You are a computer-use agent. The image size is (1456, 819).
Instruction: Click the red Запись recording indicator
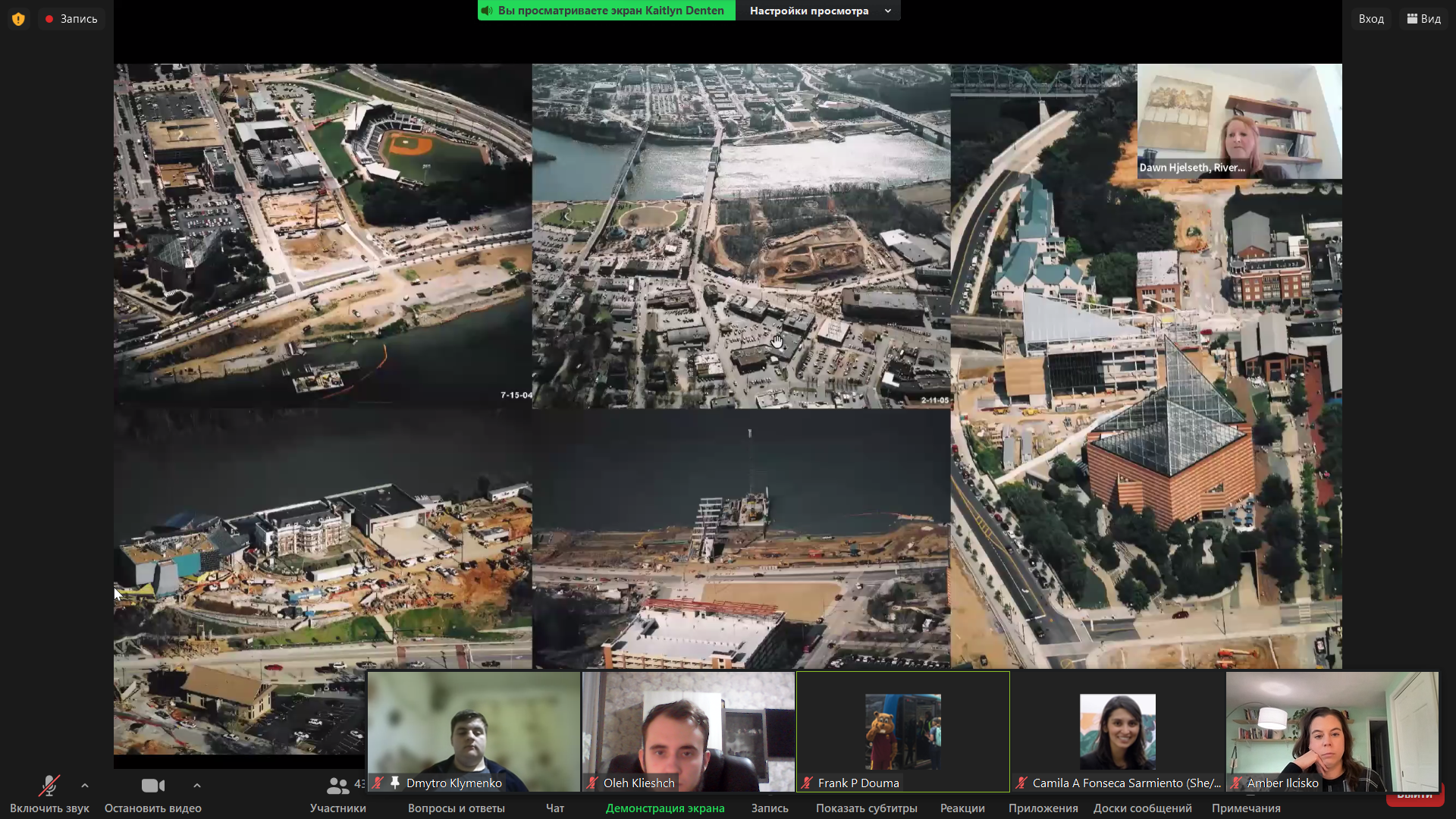tap(71, 19)
